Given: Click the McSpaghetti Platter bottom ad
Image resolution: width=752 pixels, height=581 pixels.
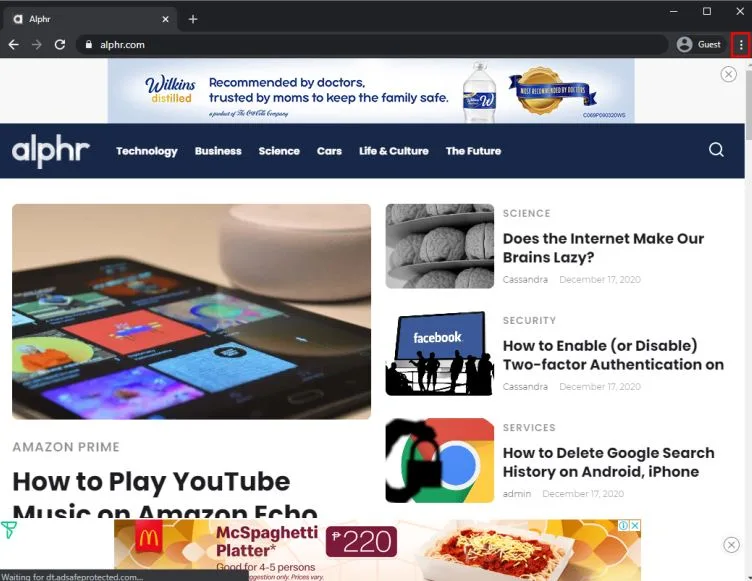Looking at the screenshot, I should (x=377, y=550).
